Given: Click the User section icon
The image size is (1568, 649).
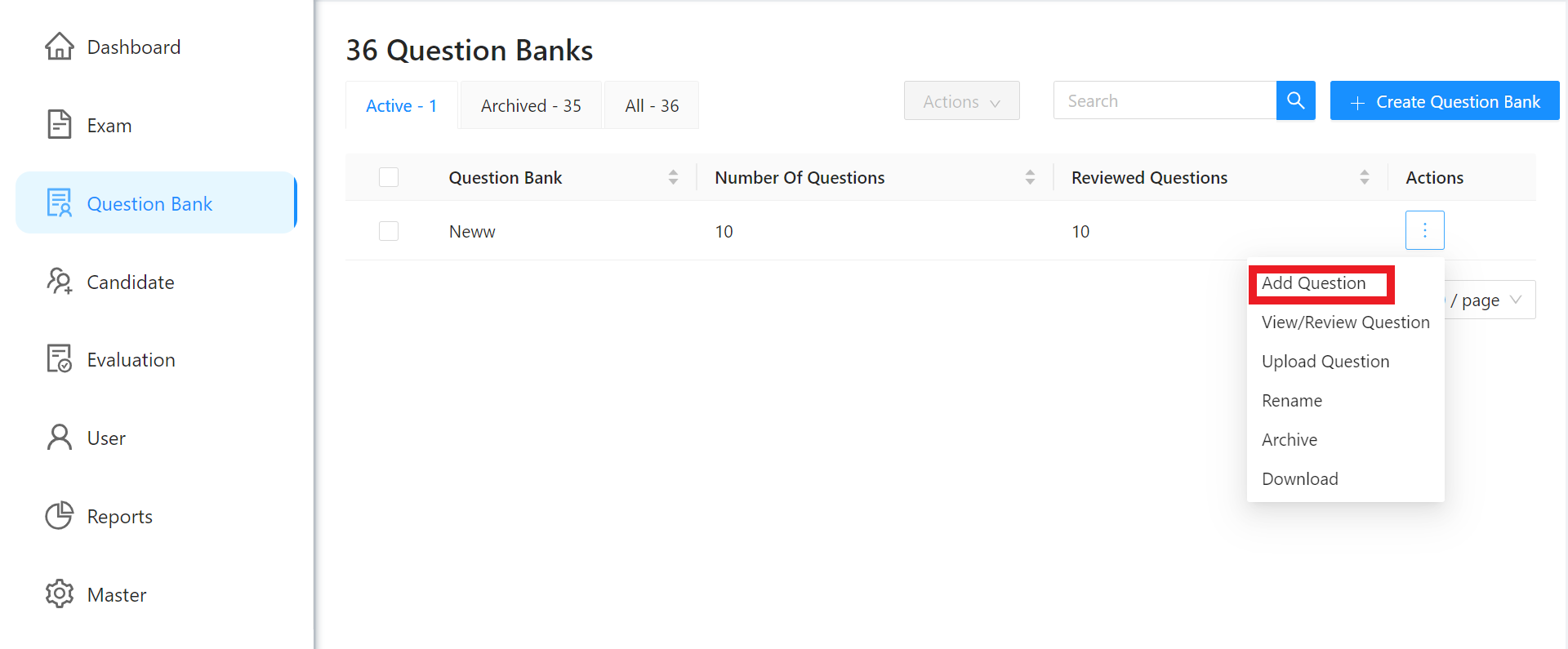Looking at the screenshot, I should pyautogui.click(x=59, y=437).
